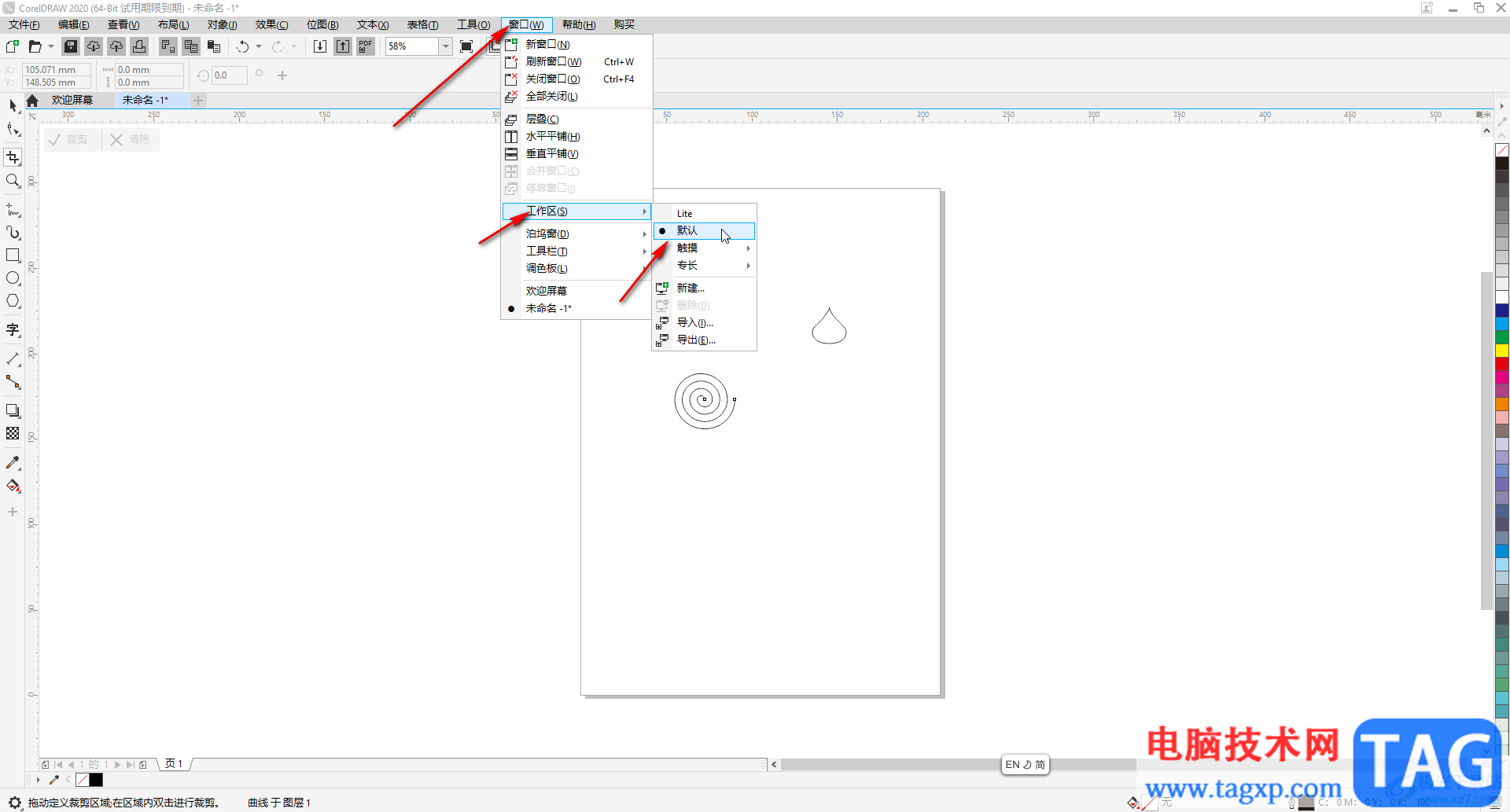
Task: Click the cloud upload icon
Action: tap(116, 46)
